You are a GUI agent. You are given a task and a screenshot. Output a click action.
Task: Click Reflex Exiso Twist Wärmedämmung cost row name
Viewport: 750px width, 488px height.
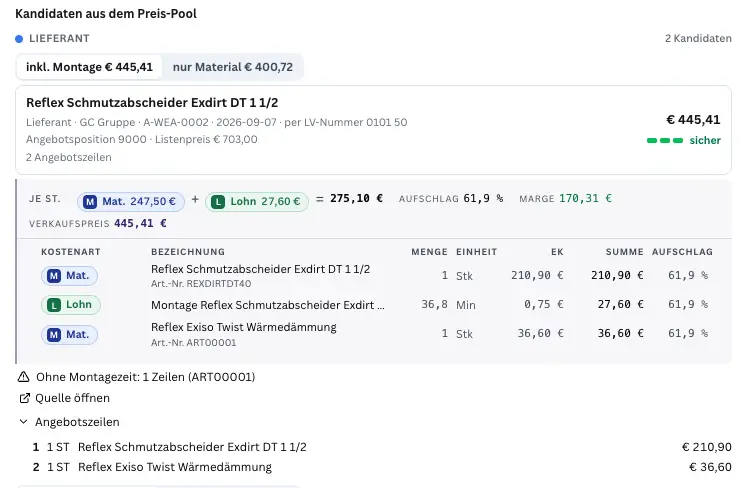click(244, 327)
